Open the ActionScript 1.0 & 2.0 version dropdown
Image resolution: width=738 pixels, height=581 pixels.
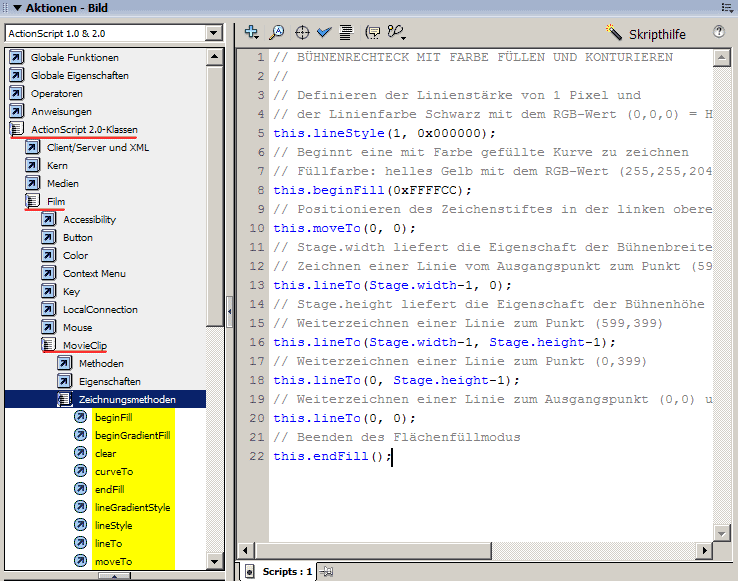click(x=213, y=33)
